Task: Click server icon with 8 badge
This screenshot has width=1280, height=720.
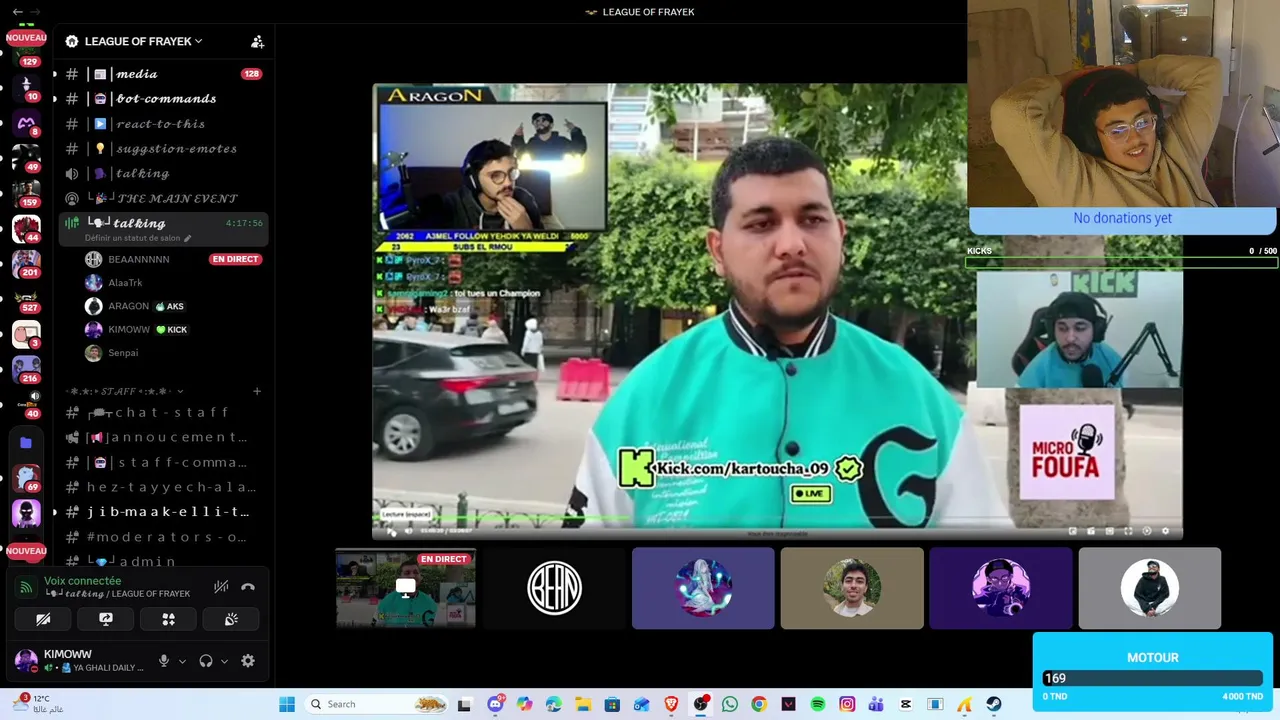Action: 26,124
